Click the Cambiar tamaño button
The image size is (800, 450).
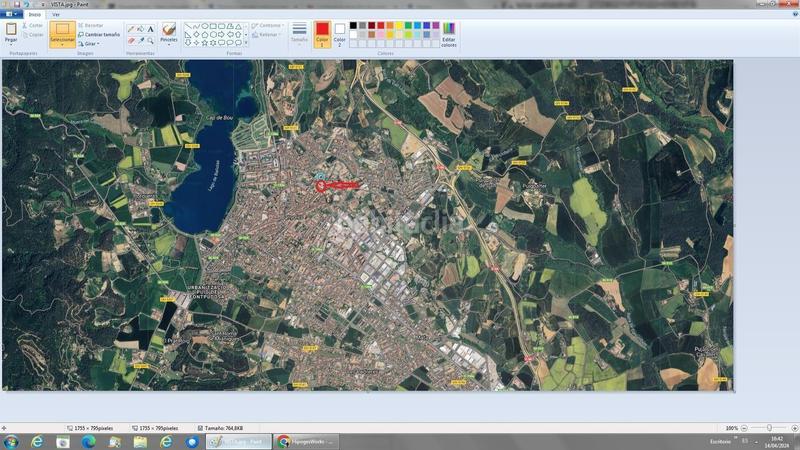[98, 34]
